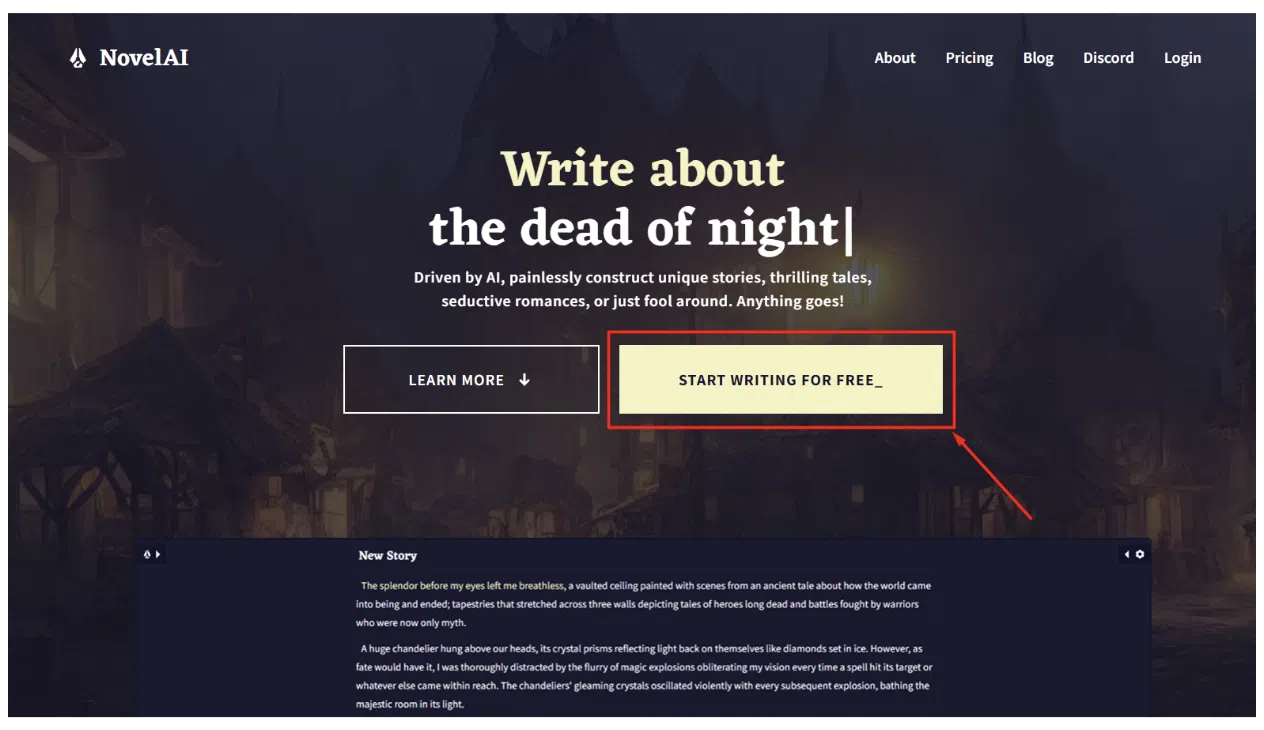Click the 'Driven by AI' description text
Screen dimensions: 1264x730
pyautogui.click(x=643, y=289)
